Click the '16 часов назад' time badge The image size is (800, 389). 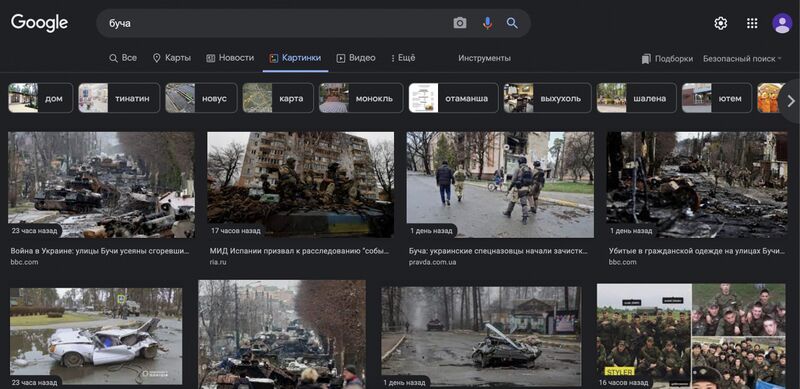click(x=624, y=382)
